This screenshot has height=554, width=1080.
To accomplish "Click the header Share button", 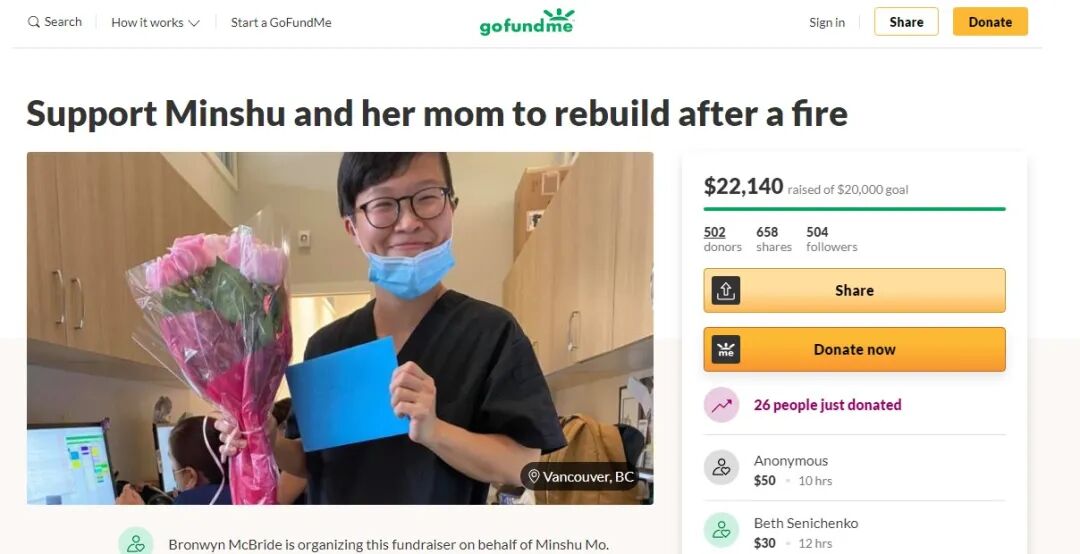I will point(906,22).
